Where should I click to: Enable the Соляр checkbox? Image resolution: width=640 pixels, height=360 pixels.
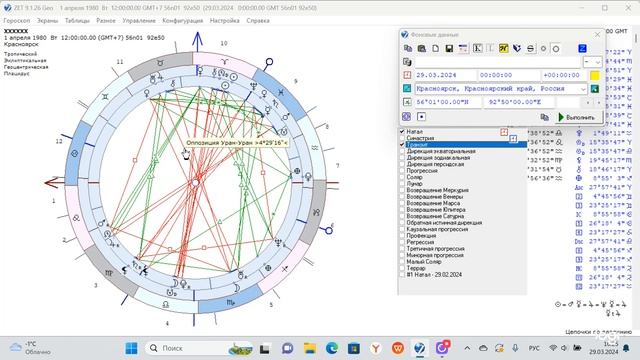pyautogui.click(x=402, y=177)
